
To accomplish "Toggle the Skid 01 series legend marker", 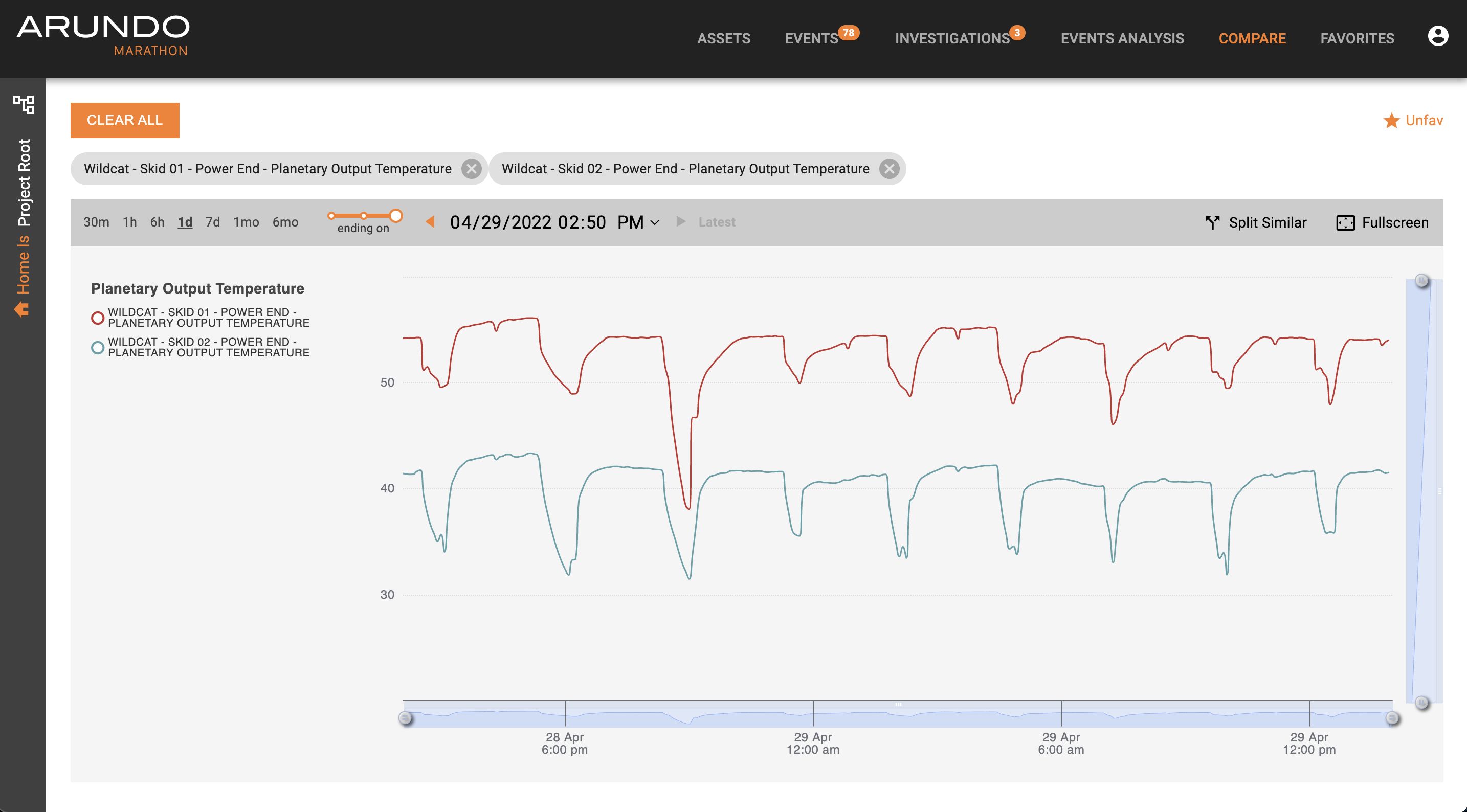I will (x=98, y=318).
